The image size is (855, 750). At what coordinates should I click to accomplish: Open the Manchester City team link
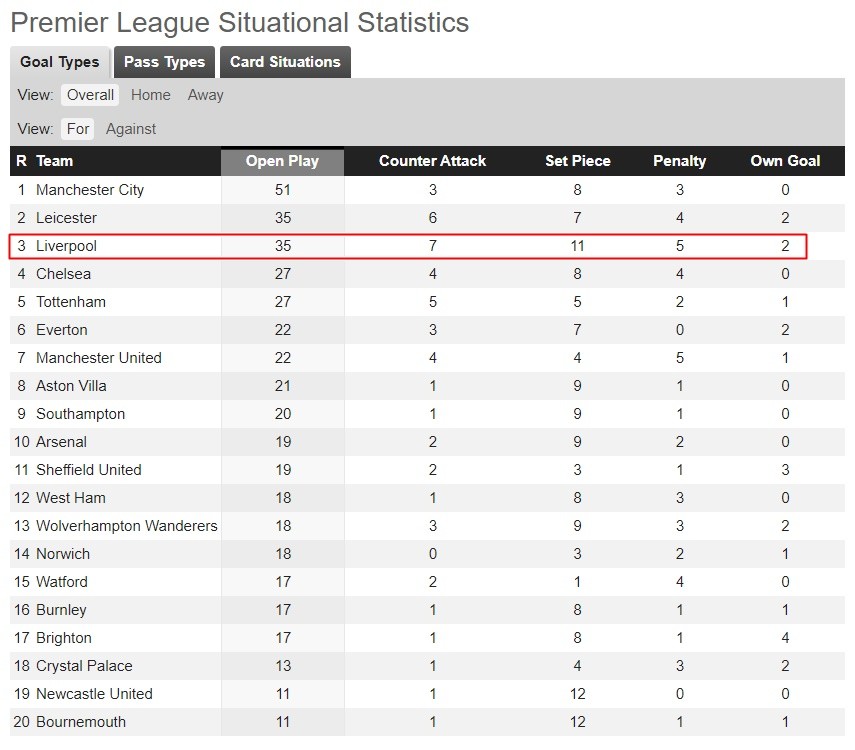click(x=90, y=190)
